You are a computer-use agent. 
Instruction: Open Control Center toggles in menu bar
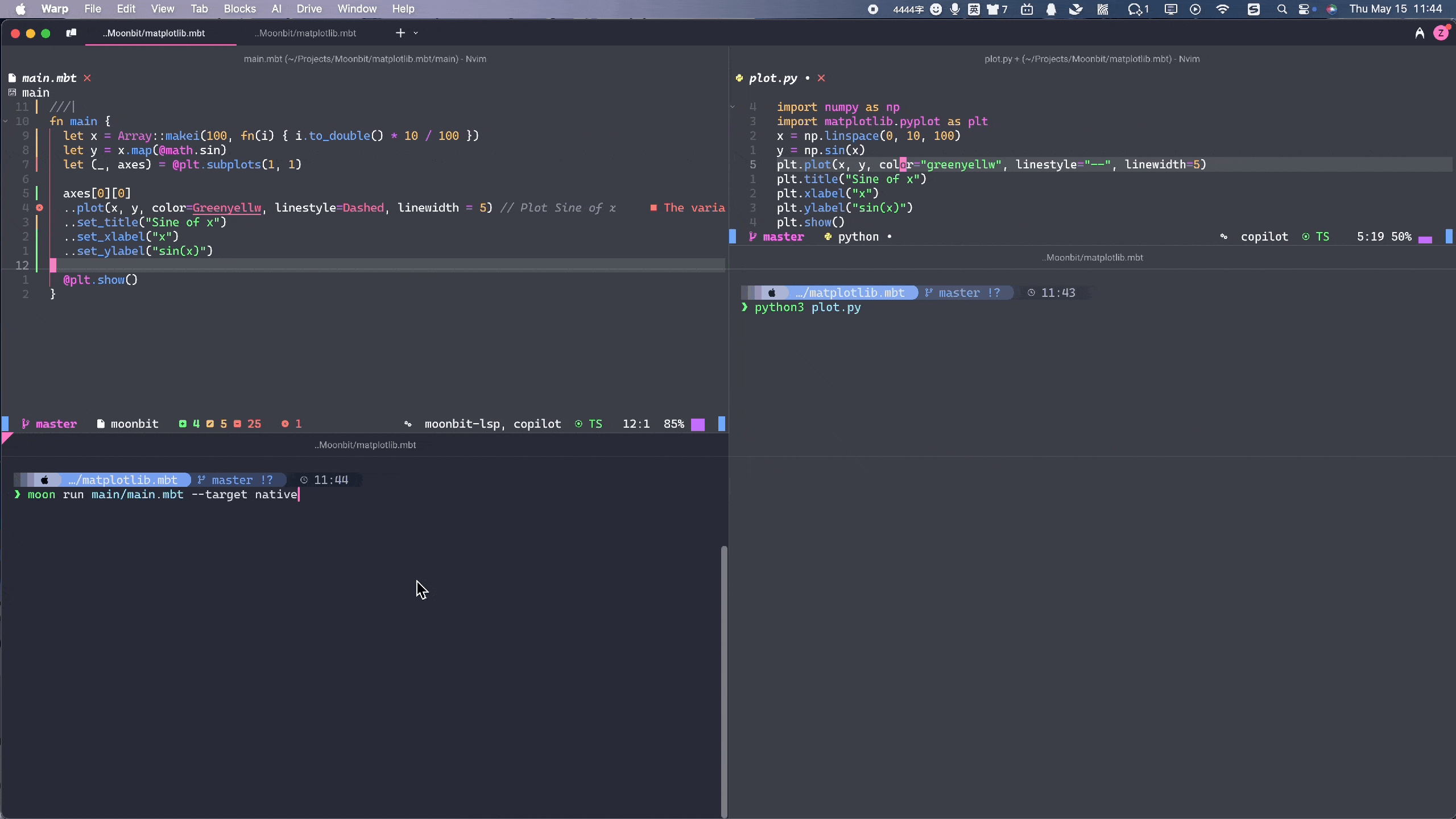click(x=1304, y=9)
